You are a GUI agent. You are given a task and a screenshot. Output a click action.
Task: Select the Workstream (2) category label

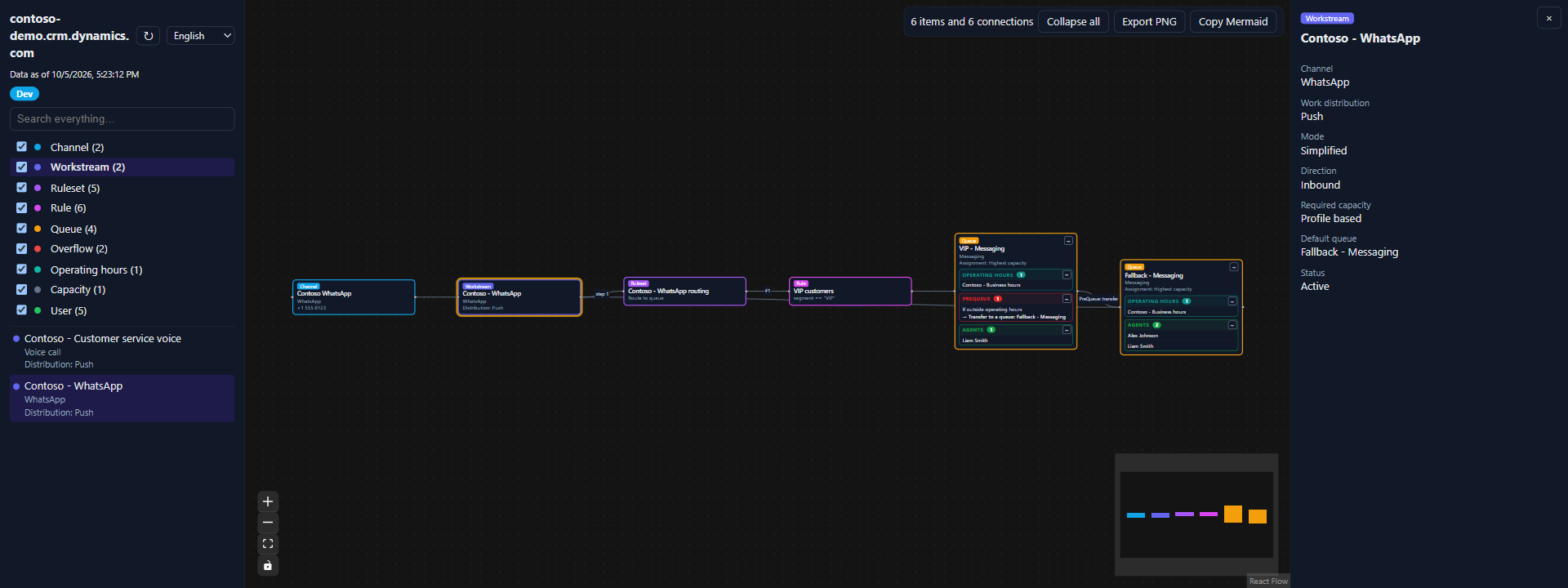point(87,167)
